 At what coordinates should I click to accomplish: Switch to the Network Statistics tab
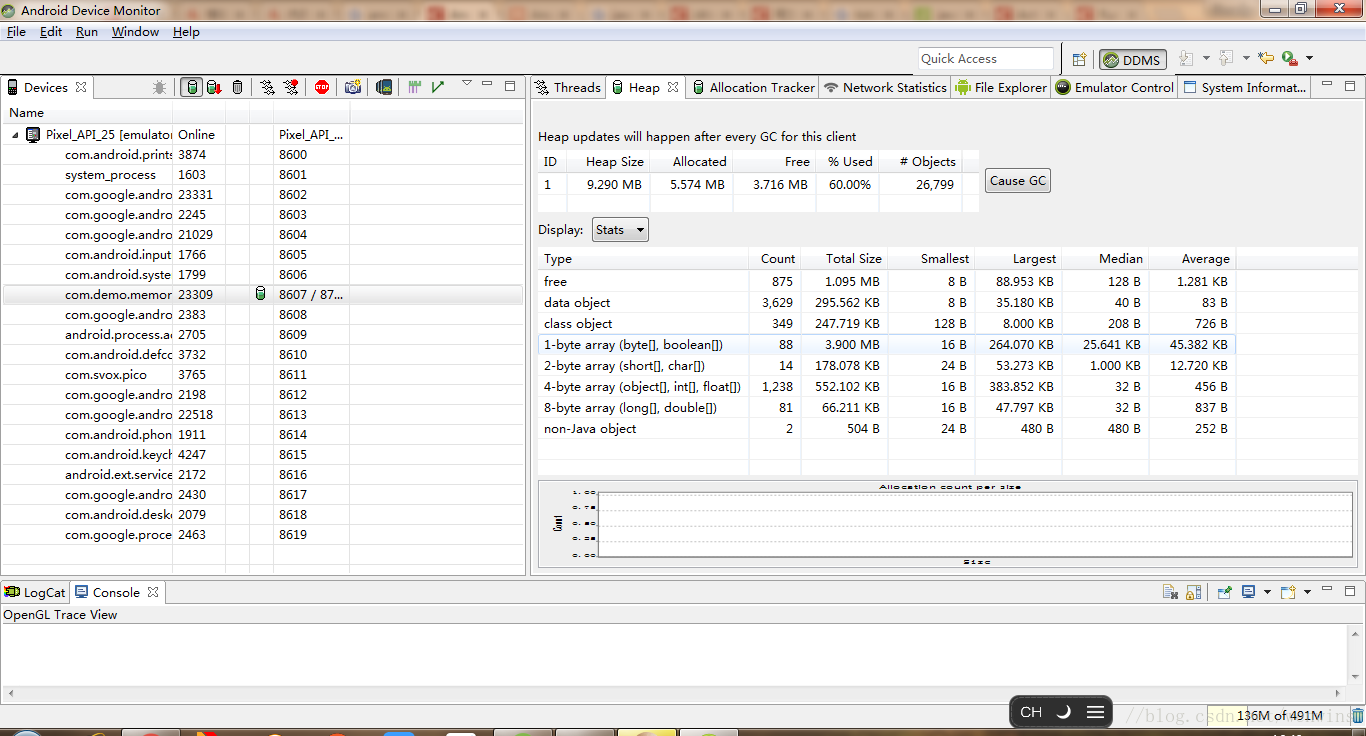click(885, 88)
